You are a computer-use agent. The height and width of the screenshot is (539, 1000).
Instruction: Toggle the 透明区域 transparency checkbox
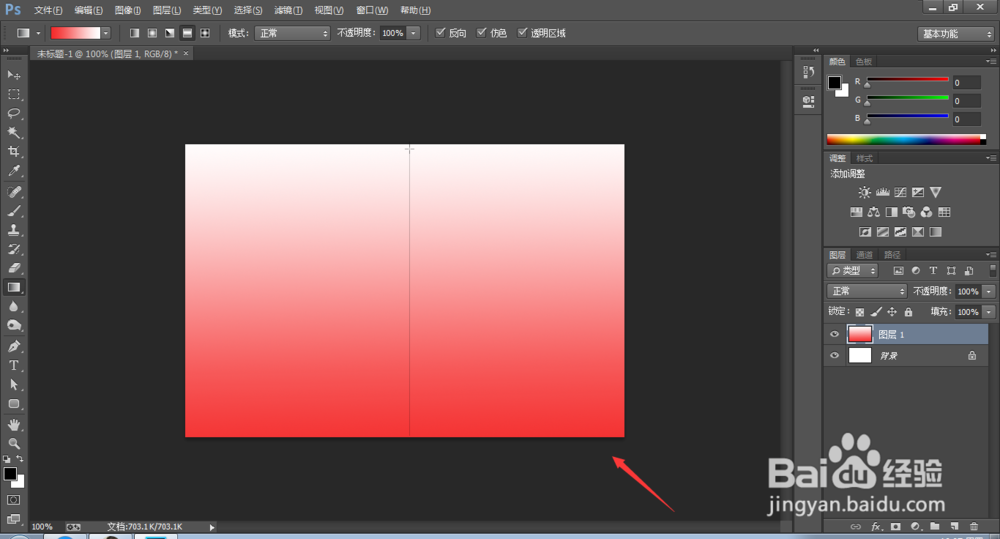[x=522, y=33]
